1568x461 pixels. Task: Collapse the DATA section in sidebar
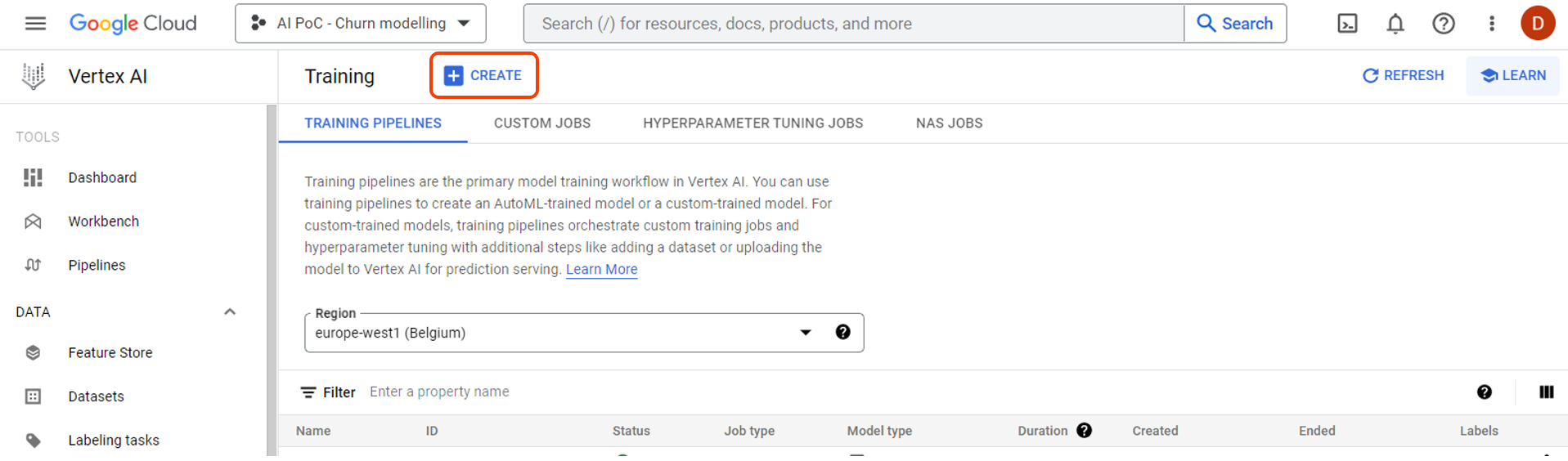pyautogui.click(x=230, y=312)
